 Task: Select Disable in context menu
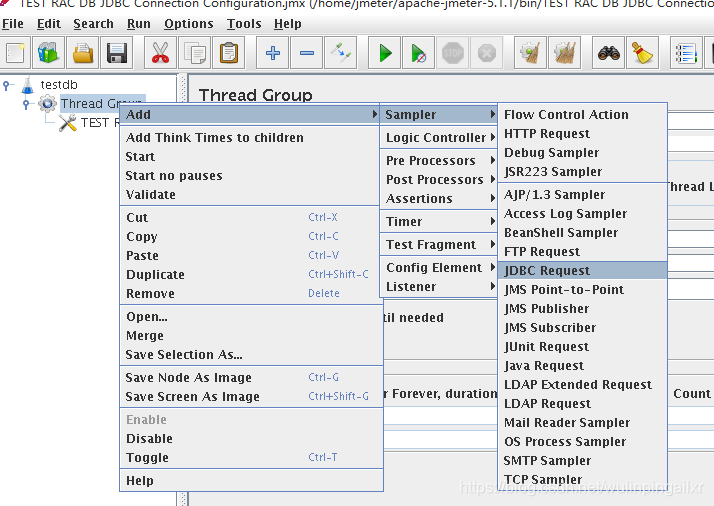pos(251,439)
